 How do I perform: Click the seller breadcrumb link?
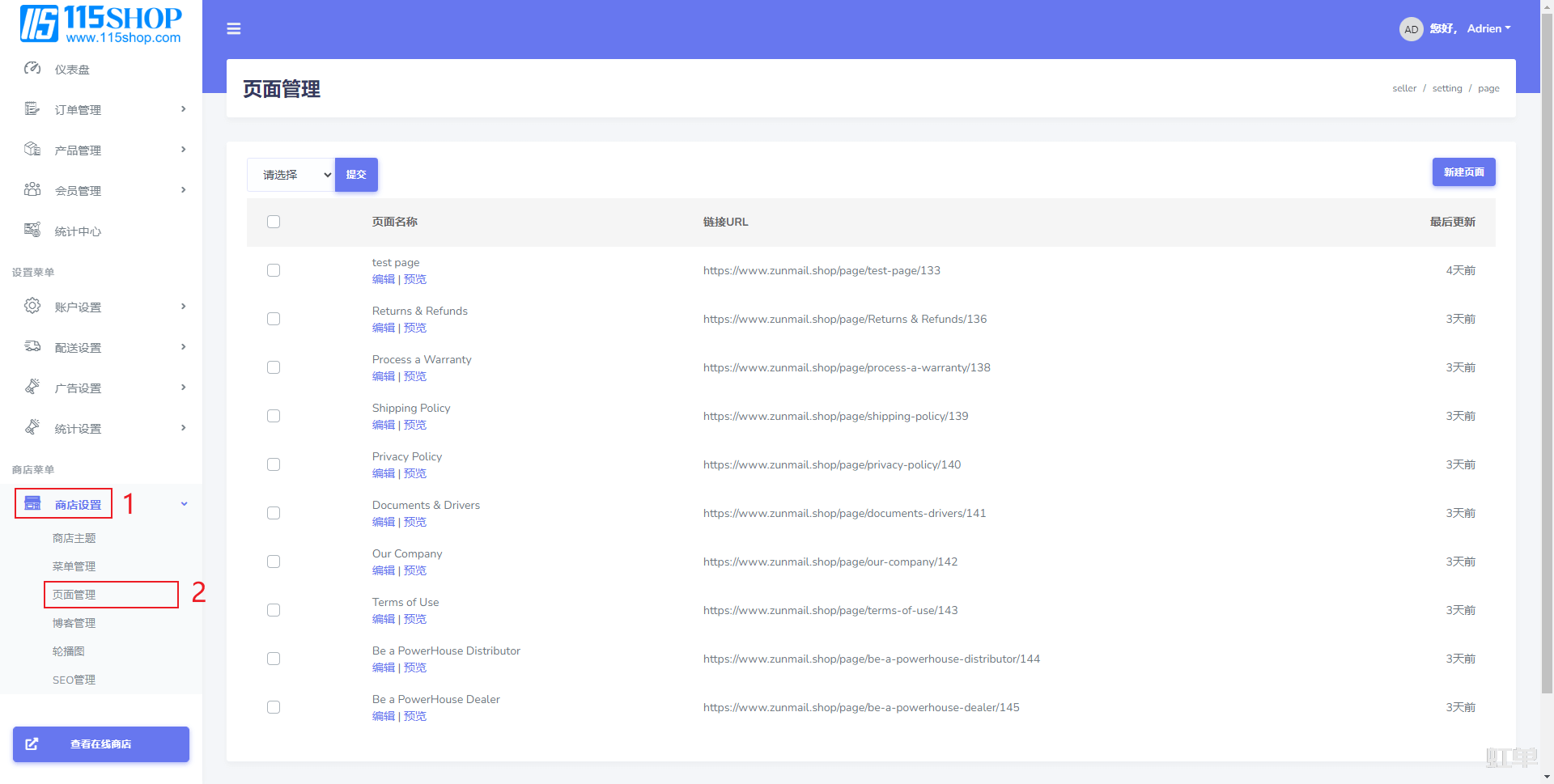pos(1404,88)
